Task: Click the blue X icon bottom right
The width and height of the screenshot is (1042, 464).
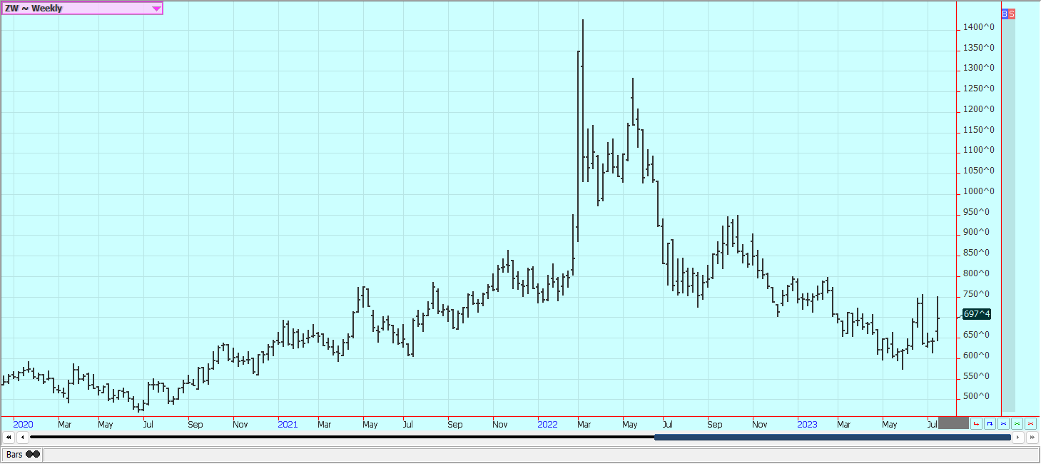Action: 1003,423
